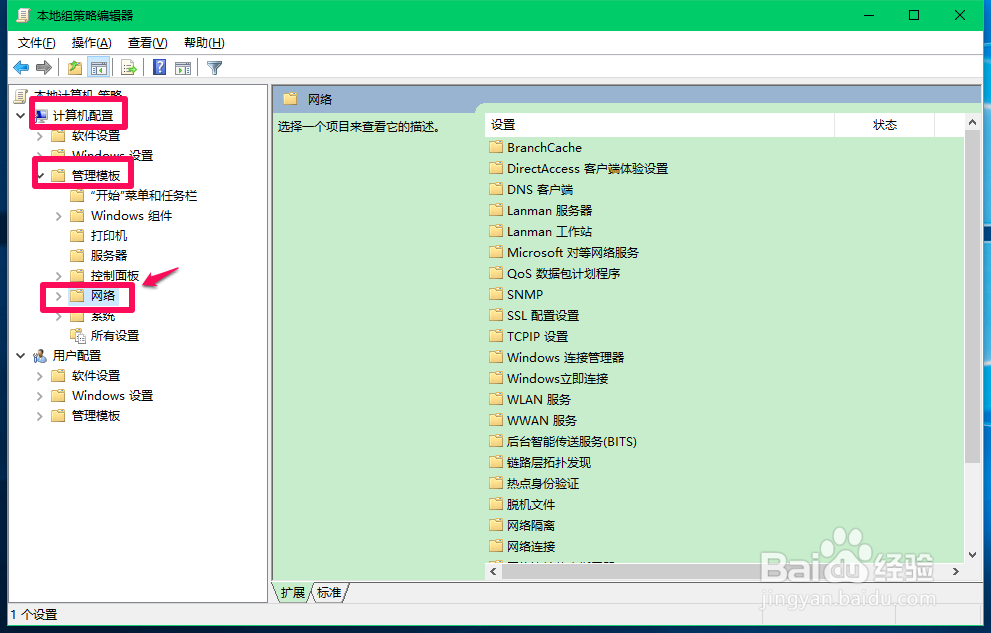This screenshot has width=991, height=633.
Task: Select the 网络 tree item
Action: coord(106,295)
